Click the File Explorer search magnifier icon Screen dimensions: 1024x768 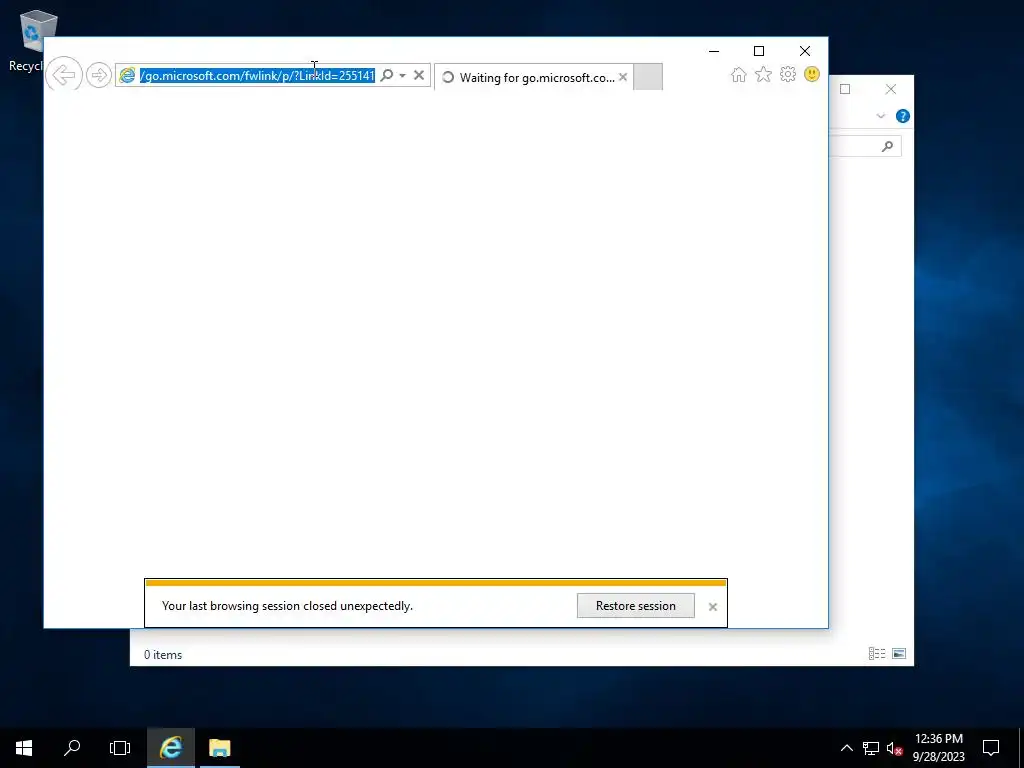tap(887, 146)
